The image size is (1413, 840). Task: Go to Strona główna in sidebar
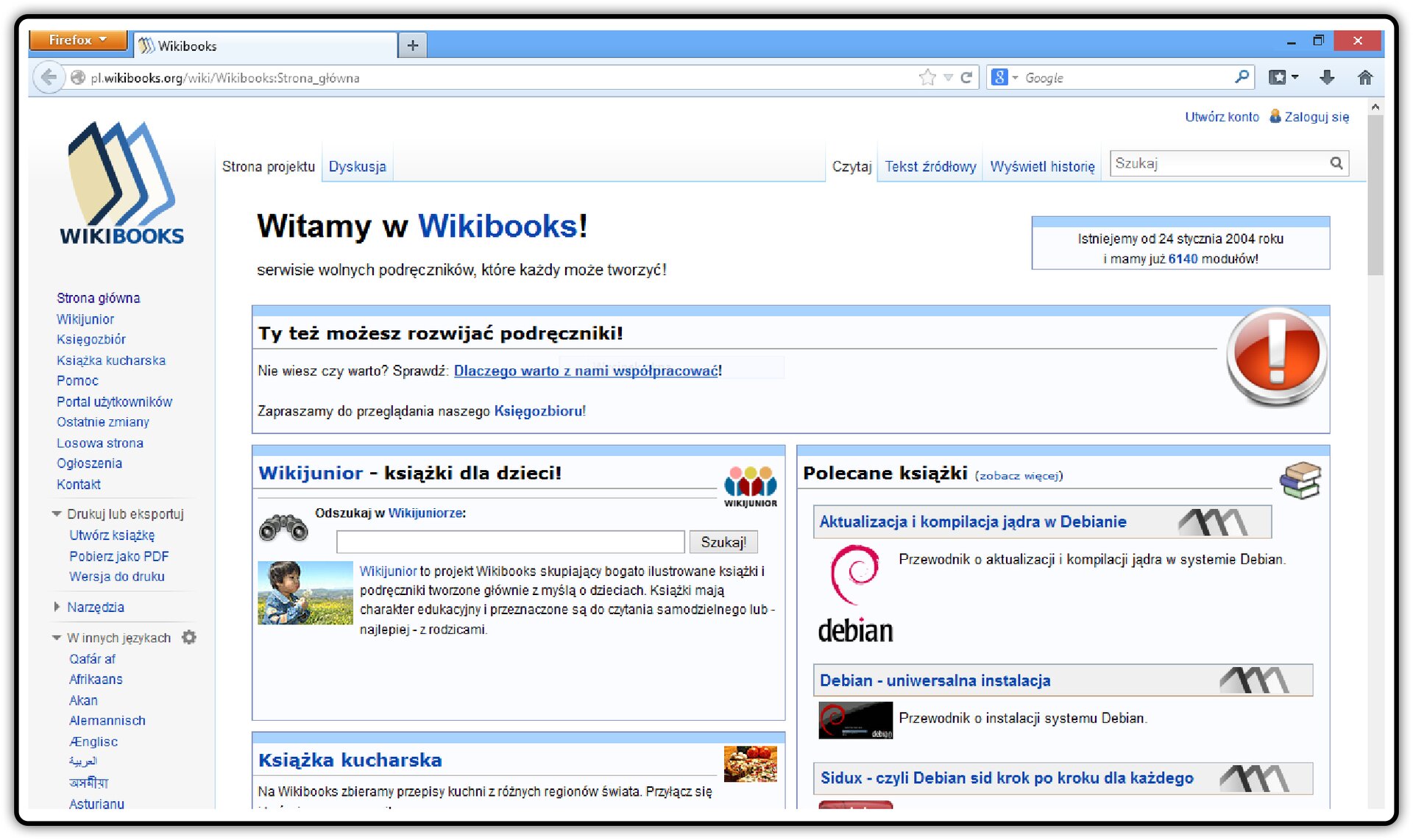click(98, 298)
